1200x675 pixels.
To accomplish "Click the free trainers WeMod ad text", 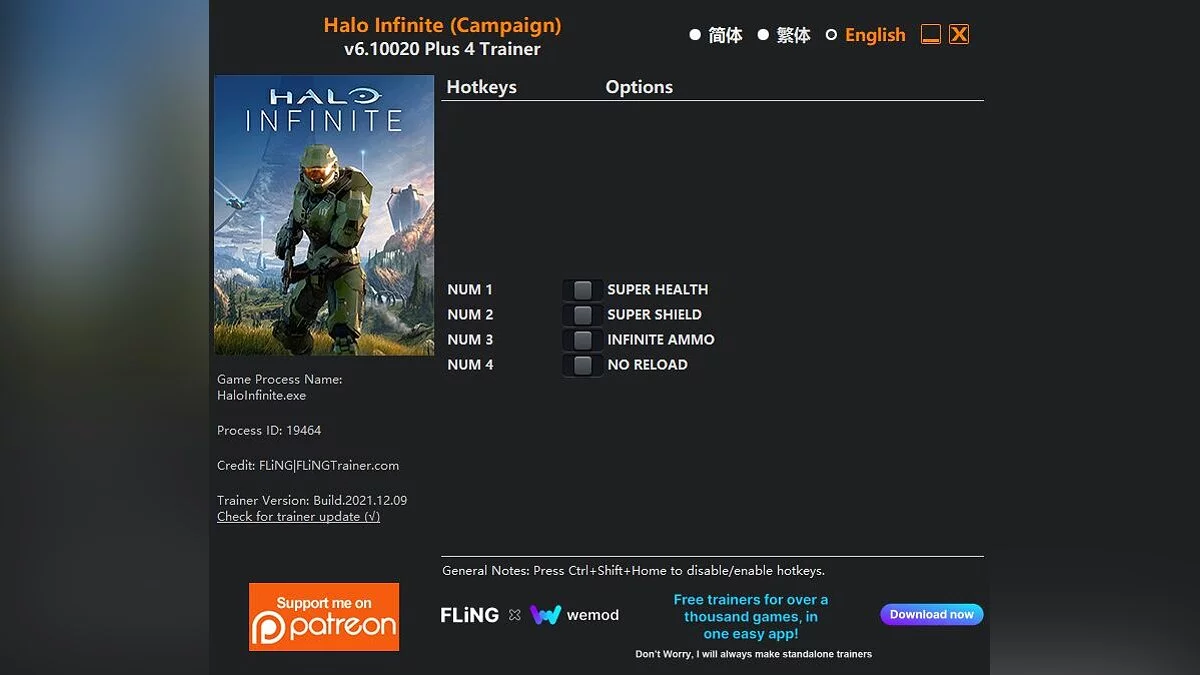I will [x=750, y=616].
